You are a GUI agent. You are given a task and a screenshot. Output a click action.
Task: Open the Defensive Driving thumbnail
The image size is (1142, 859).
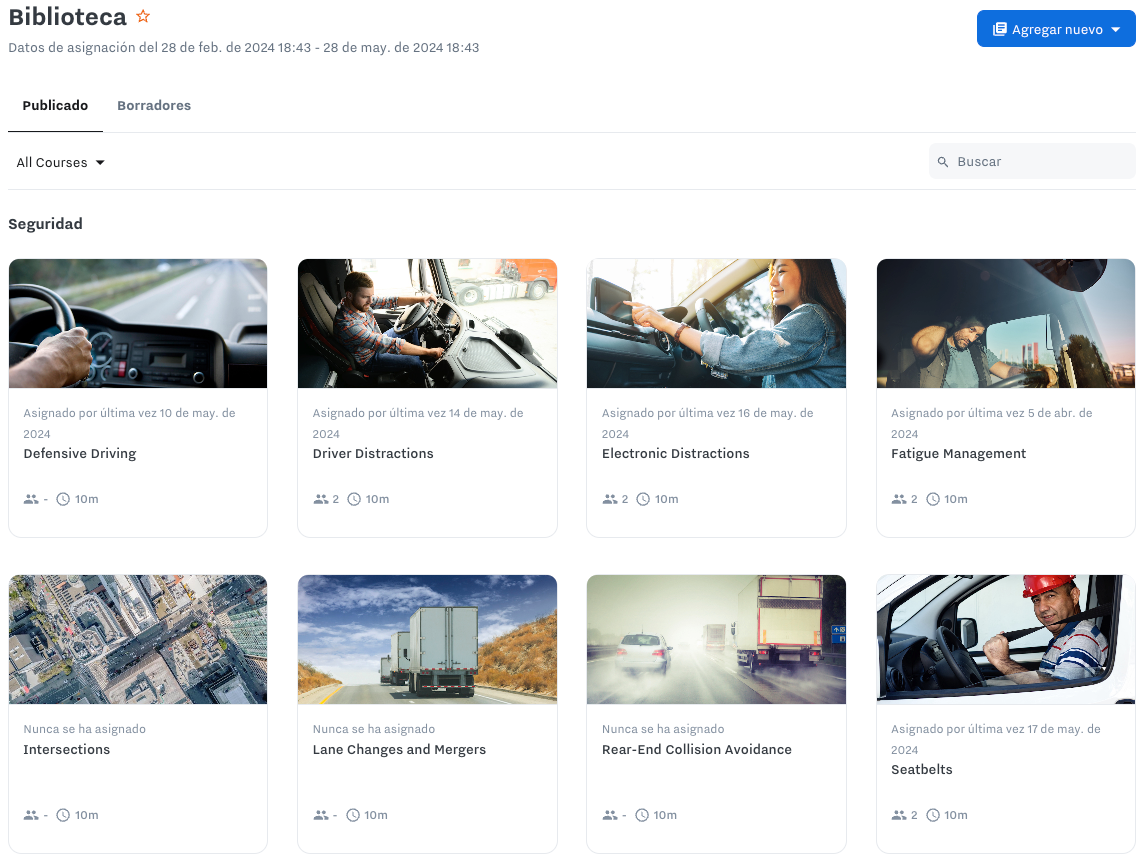click(138, 323)
